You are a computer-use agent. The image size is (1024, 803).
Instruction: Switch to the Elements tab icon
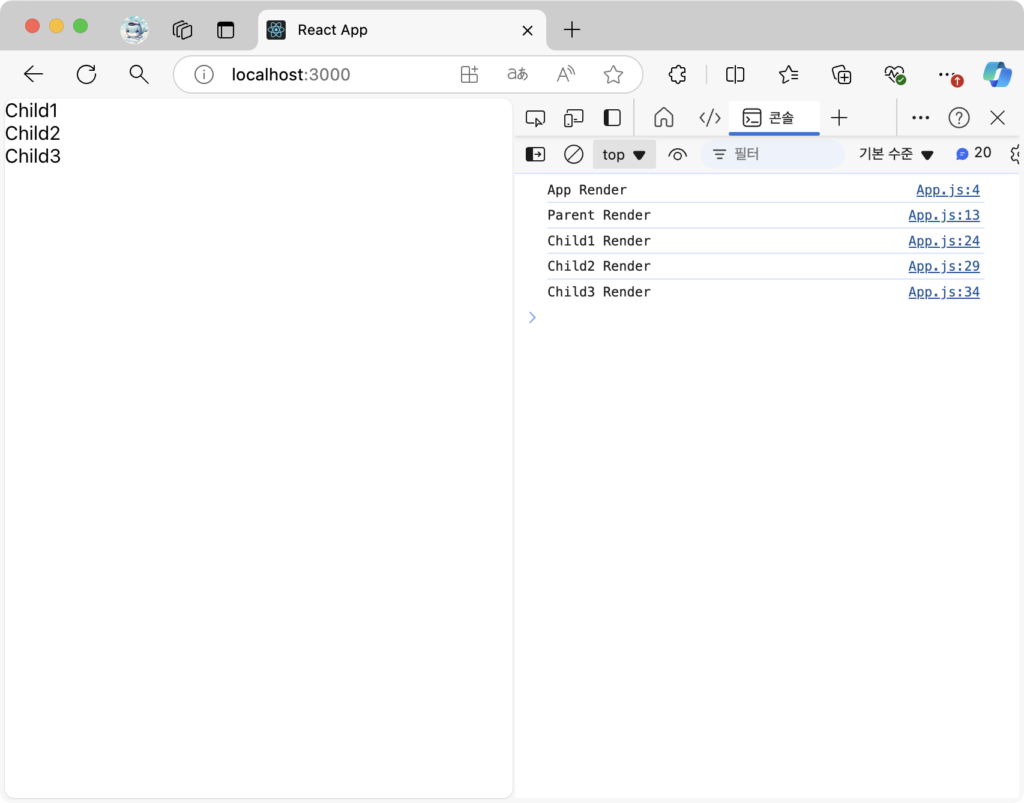[710, 118]
